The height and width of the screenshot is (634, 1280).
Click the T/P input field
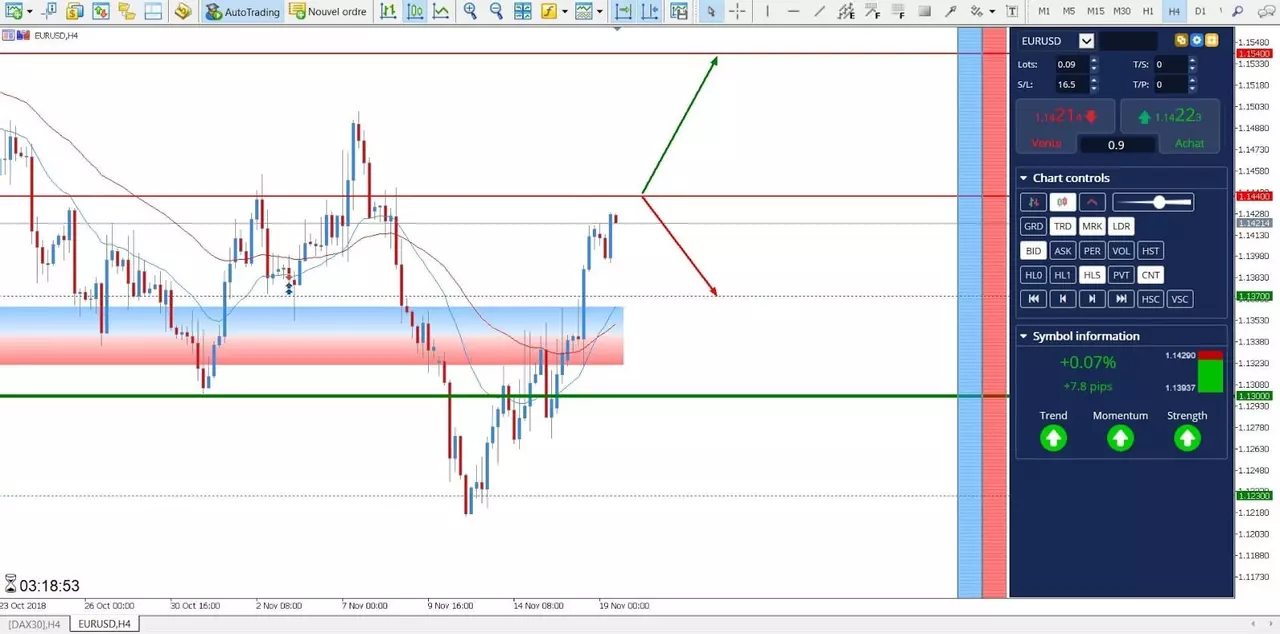(1170, 85)
